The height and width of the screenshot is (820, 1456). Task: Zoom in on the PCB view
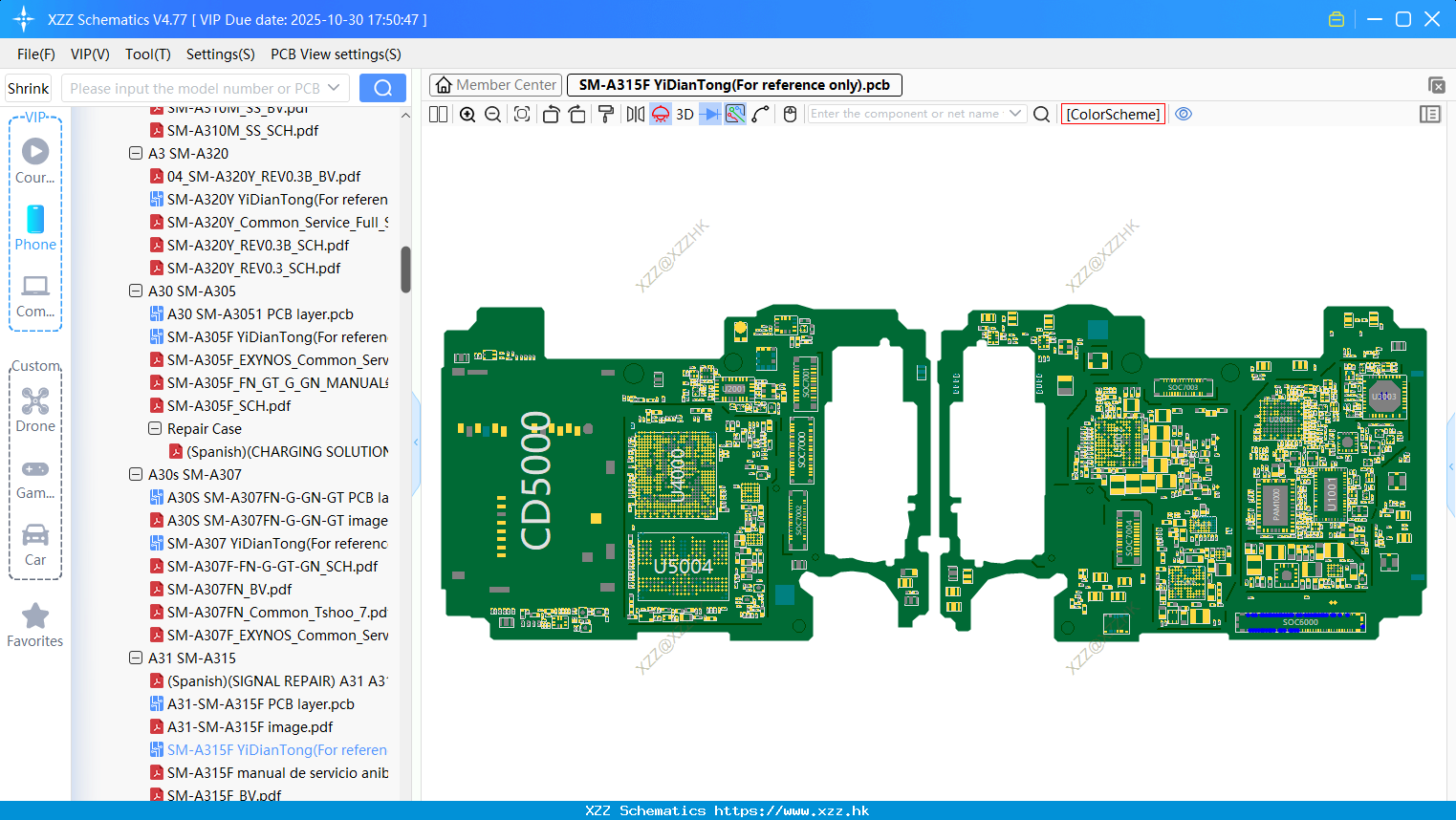click(467, 114)
